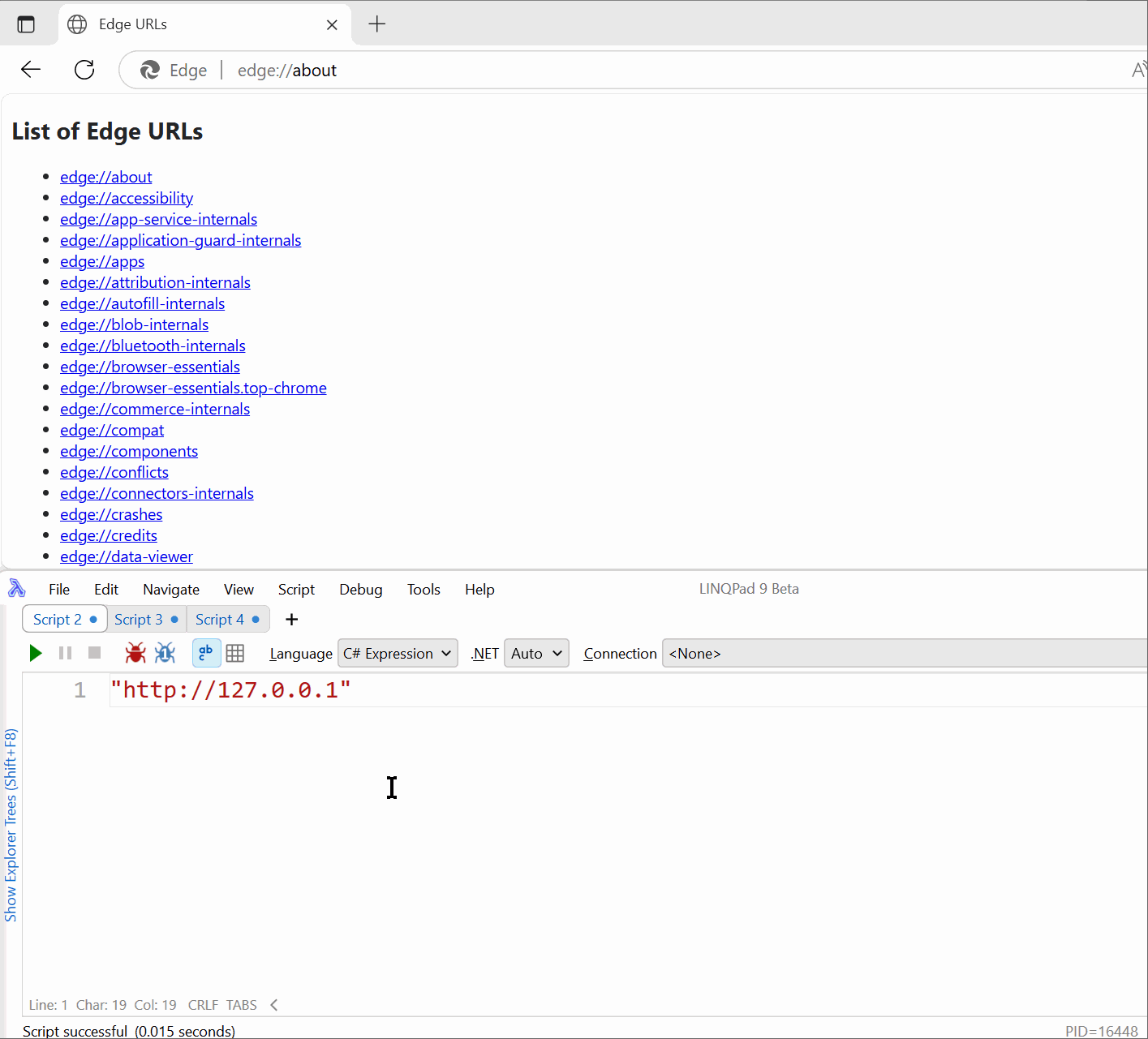Open the edge://components link

pos(129,451)
